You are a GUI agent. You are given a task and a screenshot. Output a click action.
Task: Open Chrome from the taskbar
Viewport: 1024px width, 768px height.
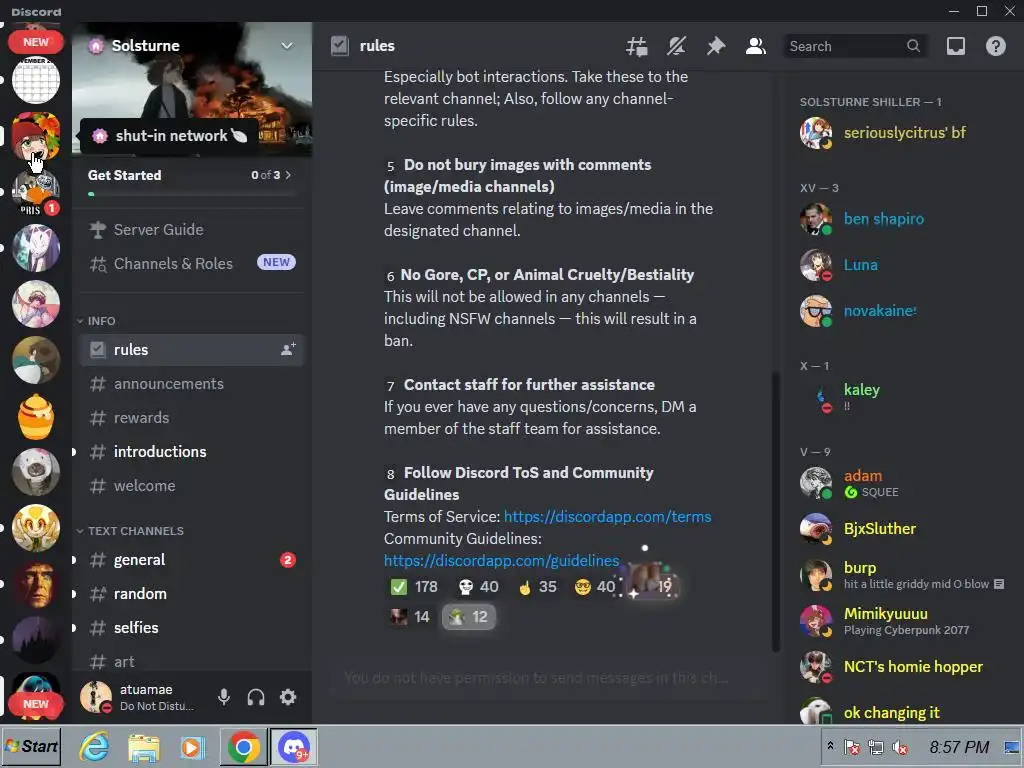243,747
